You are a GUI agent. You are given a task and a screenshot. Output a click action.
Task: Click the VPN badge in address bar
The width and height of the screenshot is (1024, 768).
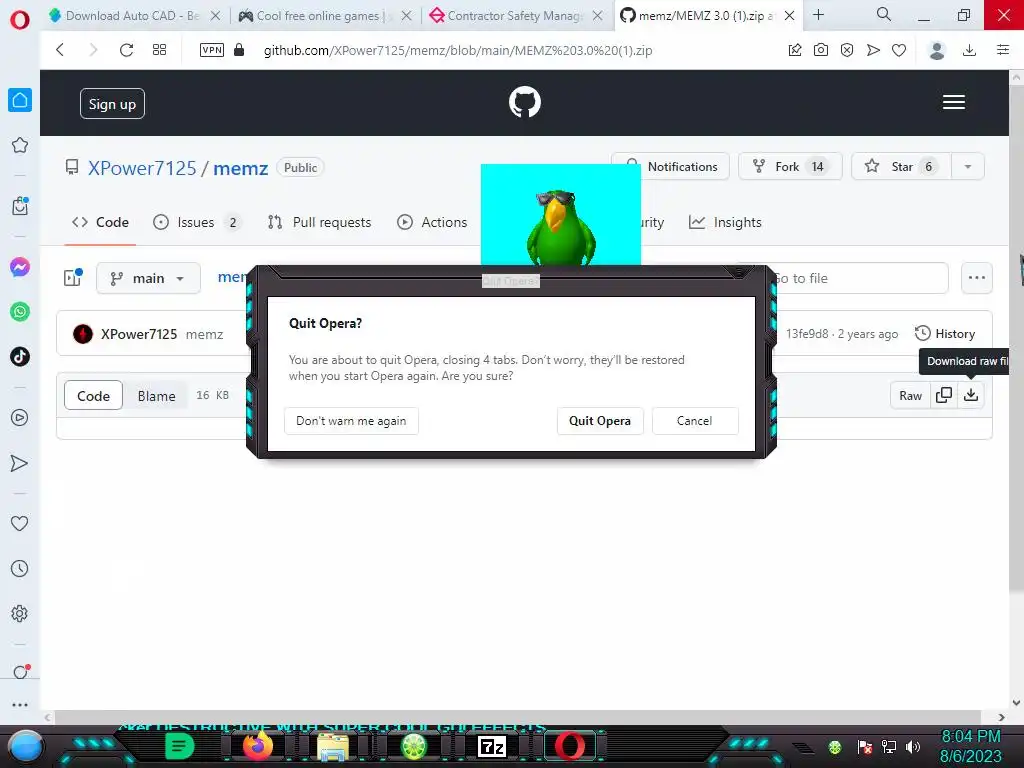212,50
